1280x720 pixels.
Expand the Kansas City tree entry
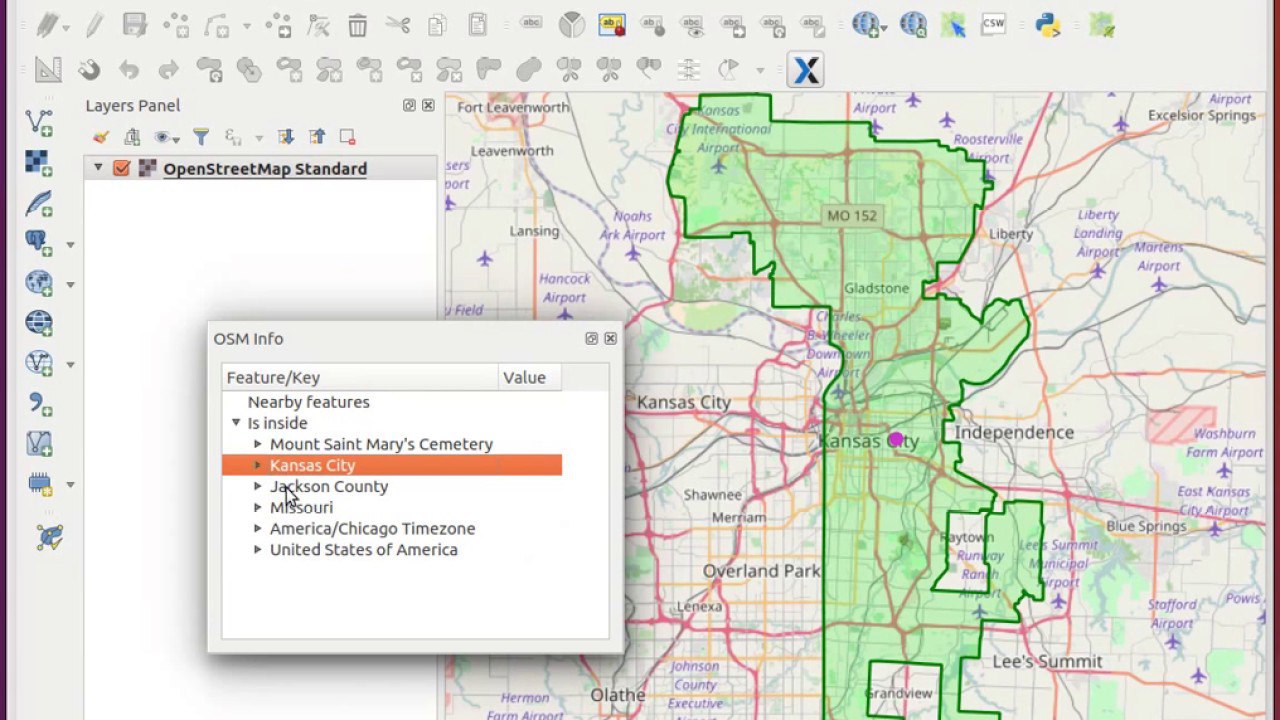[x=258, y=465]
